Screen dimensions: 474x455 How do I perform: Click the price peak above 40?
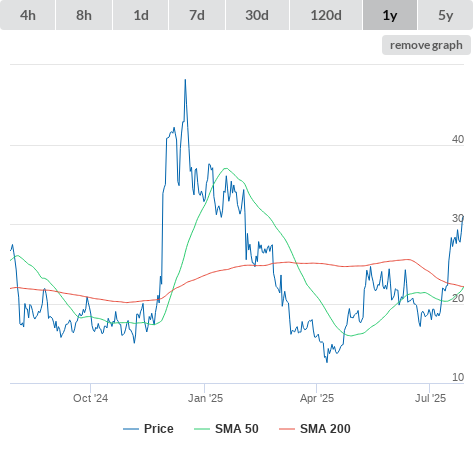(185, 80)
